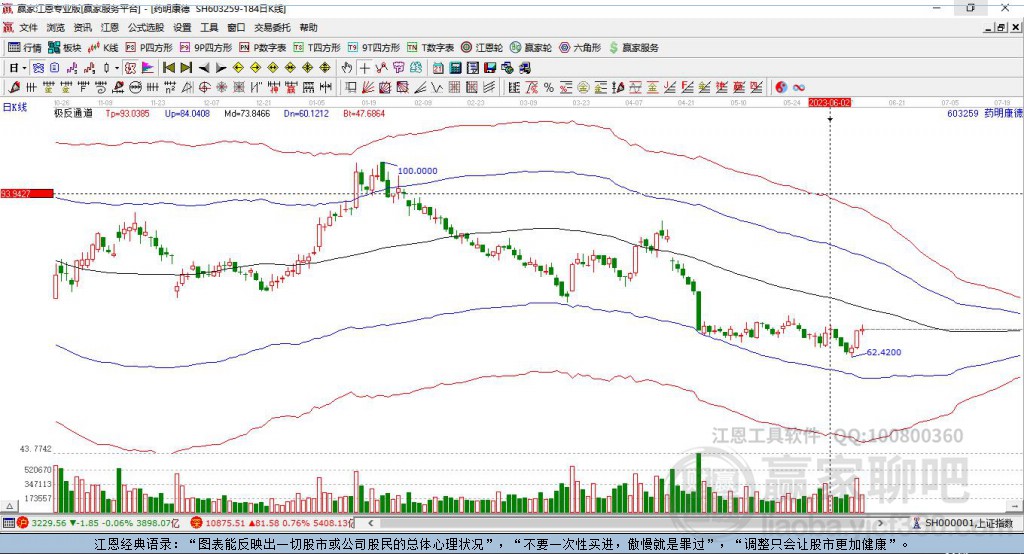Click the first yellow diamond arrow icon
The width and height of the screenshot is (1024, 554).
click(x=238, y=68)
